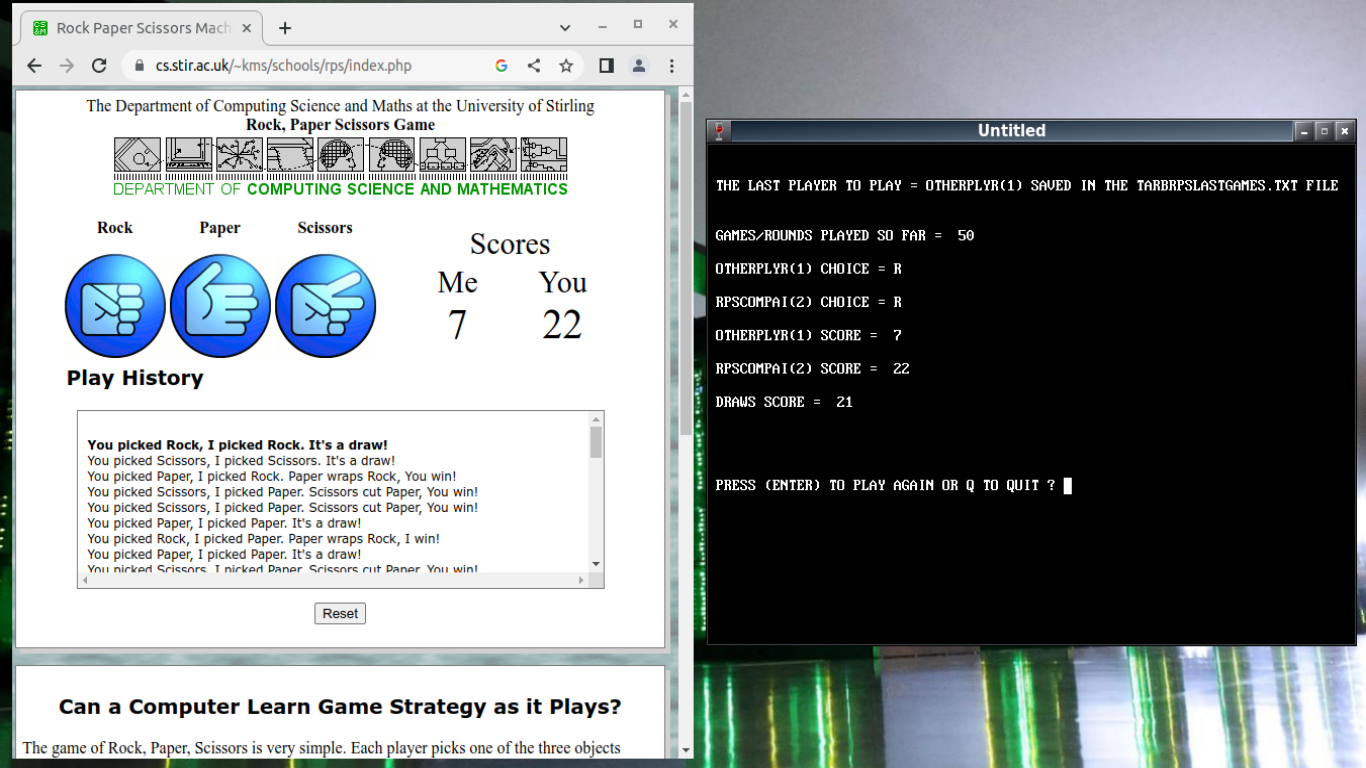
Task: Select the Rock icon to play Rock
Action: [x=115, y=305]
